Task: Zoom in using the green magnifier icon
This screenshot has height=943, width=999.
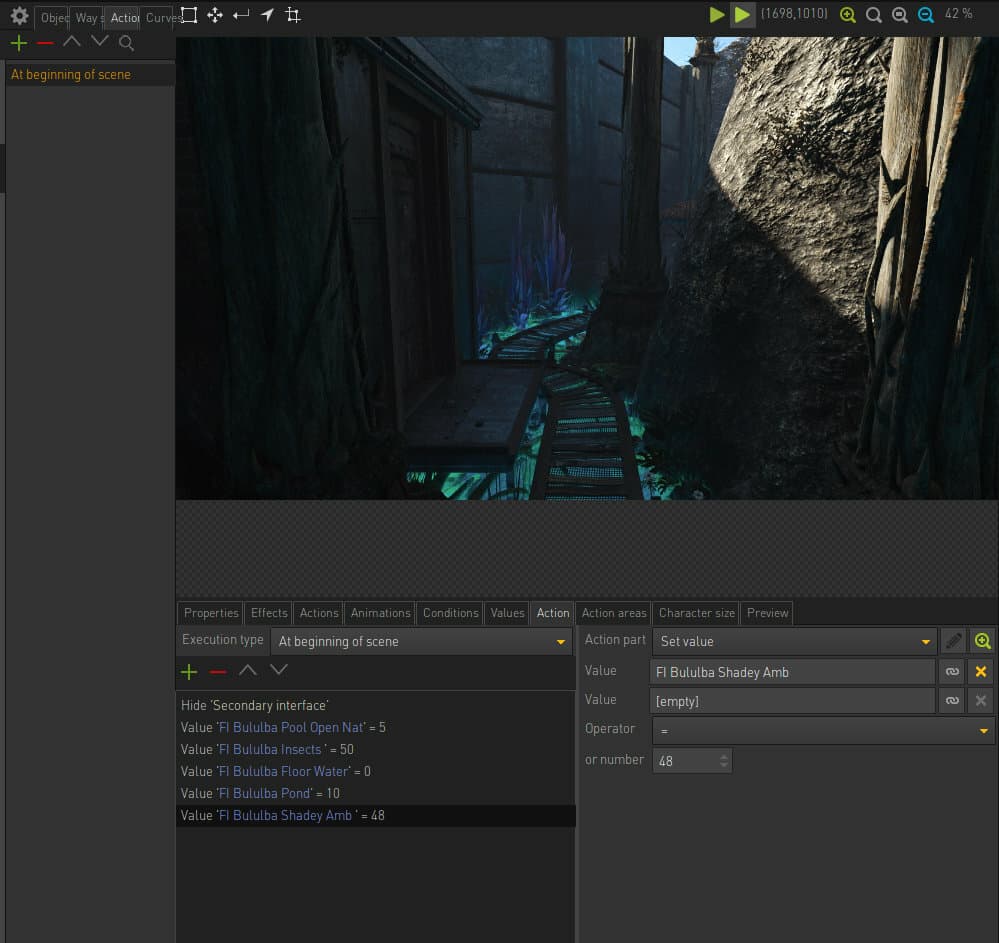Action: point(847,15)
